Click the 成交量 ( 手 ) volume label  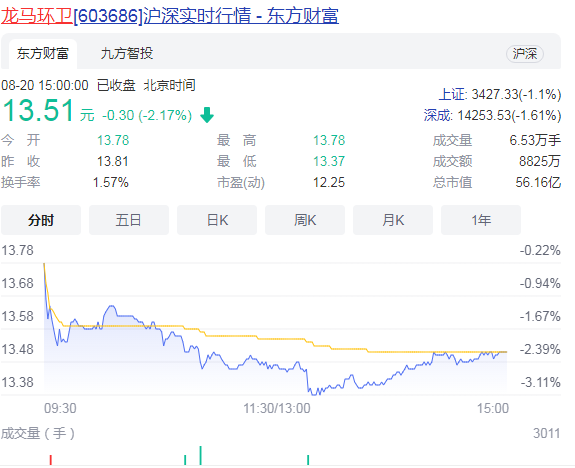38,434
